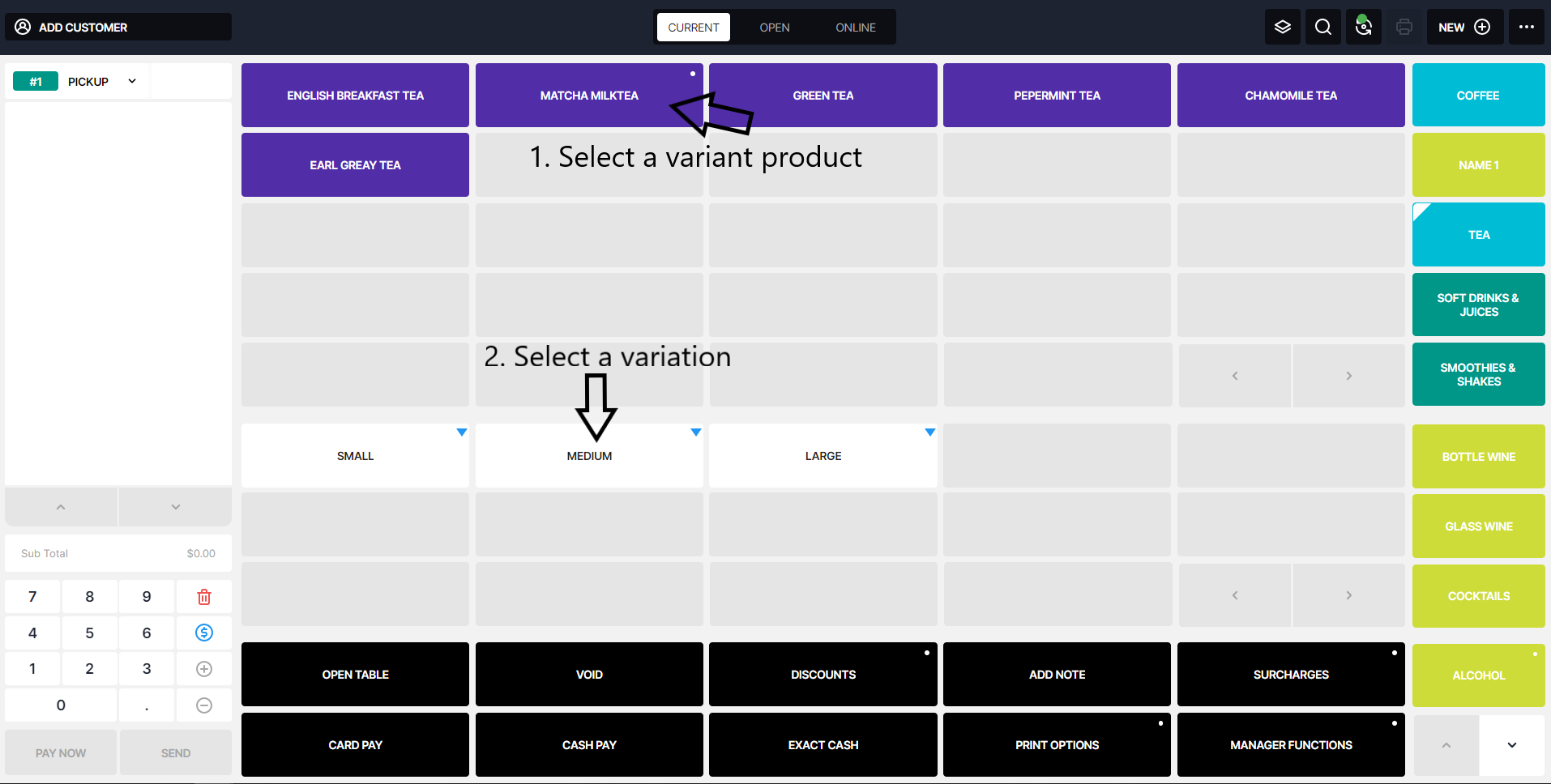Go to next product page arrow

pos(1348,375)
